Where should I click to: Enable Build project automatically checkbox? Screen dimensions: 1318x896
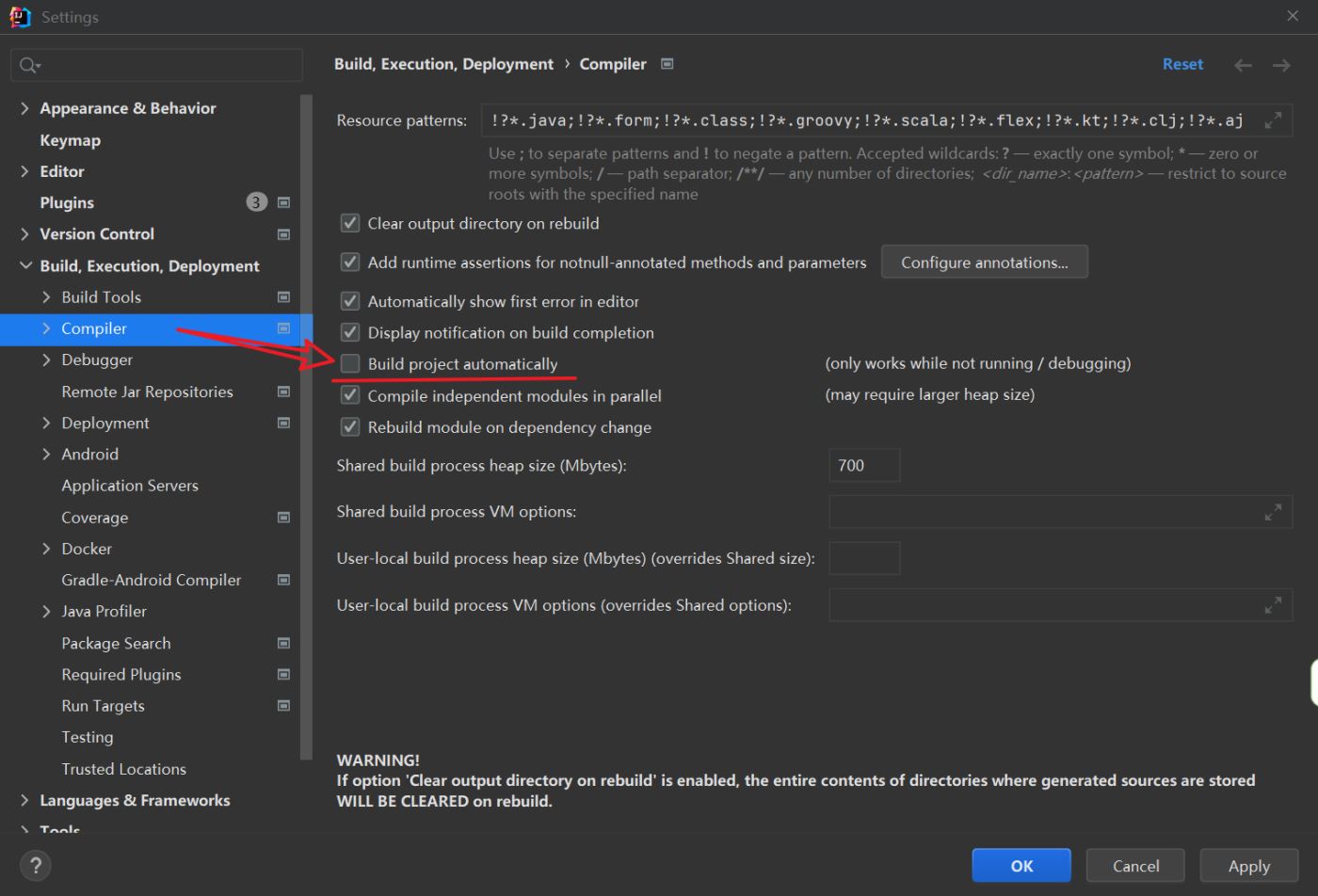pos(350,364)
